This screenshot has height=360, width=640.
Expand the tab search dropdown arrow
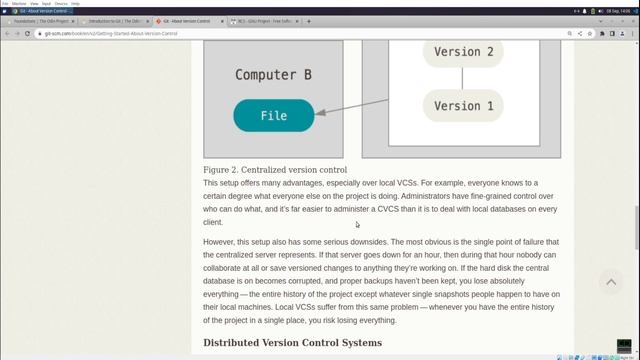click(600, 21)
